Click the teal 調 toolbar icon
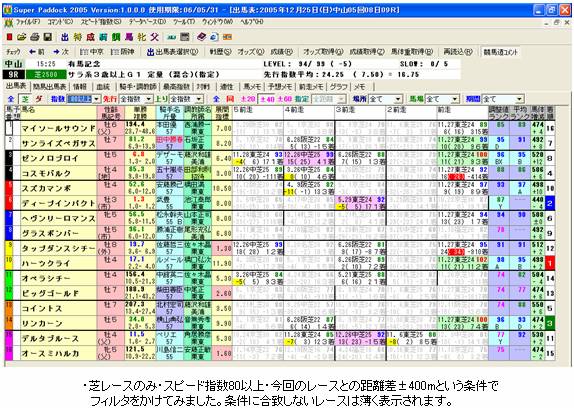Image resolution: width=574 pixels, height=408 pixels. (x=103, y=37)
